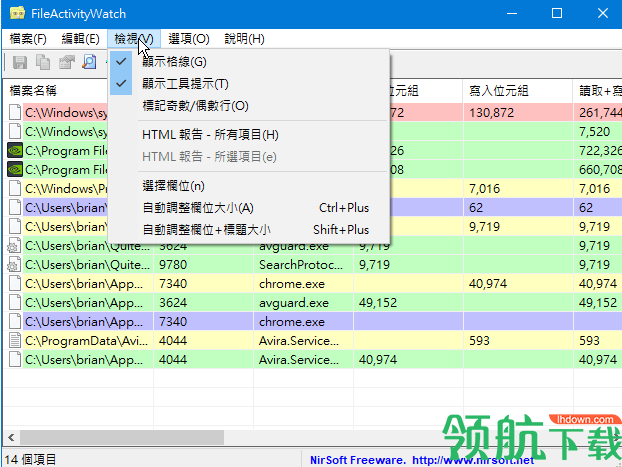This screenshot has height=467, width=622.
Task: Choose HTML 報告 - 所選項目(e)
Action: (249, 157)
